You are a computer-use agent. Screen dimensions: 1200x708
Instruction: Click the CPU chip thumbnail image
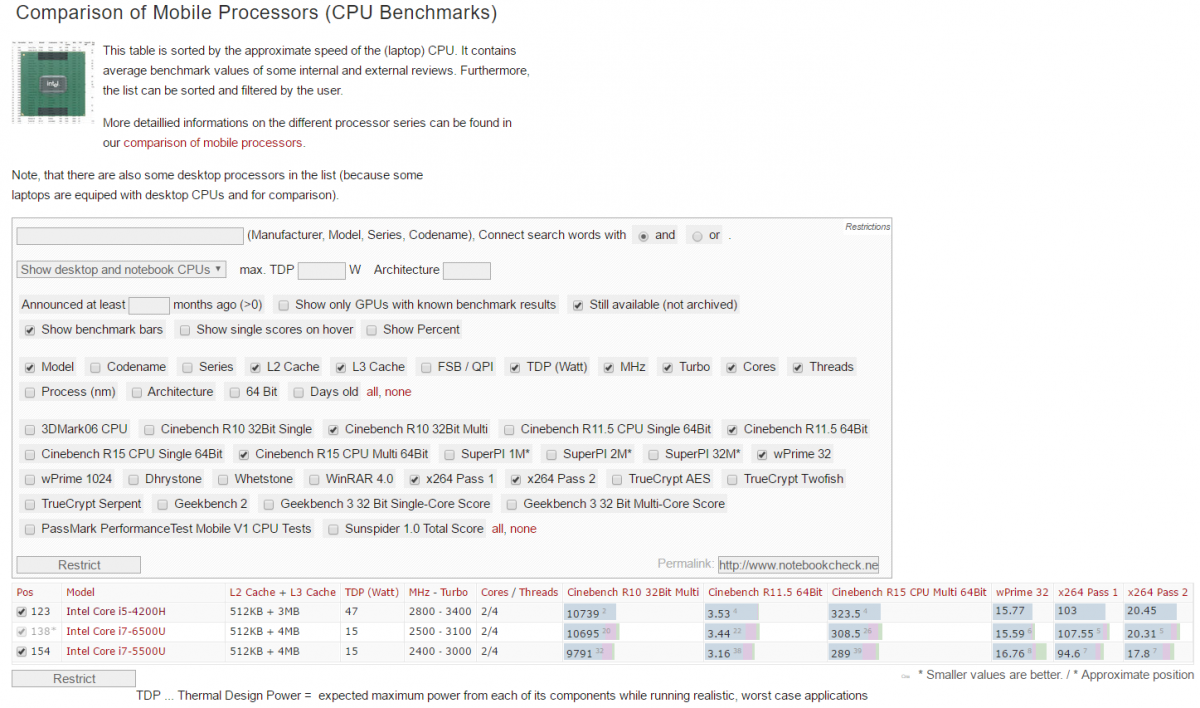coord(53,83)
